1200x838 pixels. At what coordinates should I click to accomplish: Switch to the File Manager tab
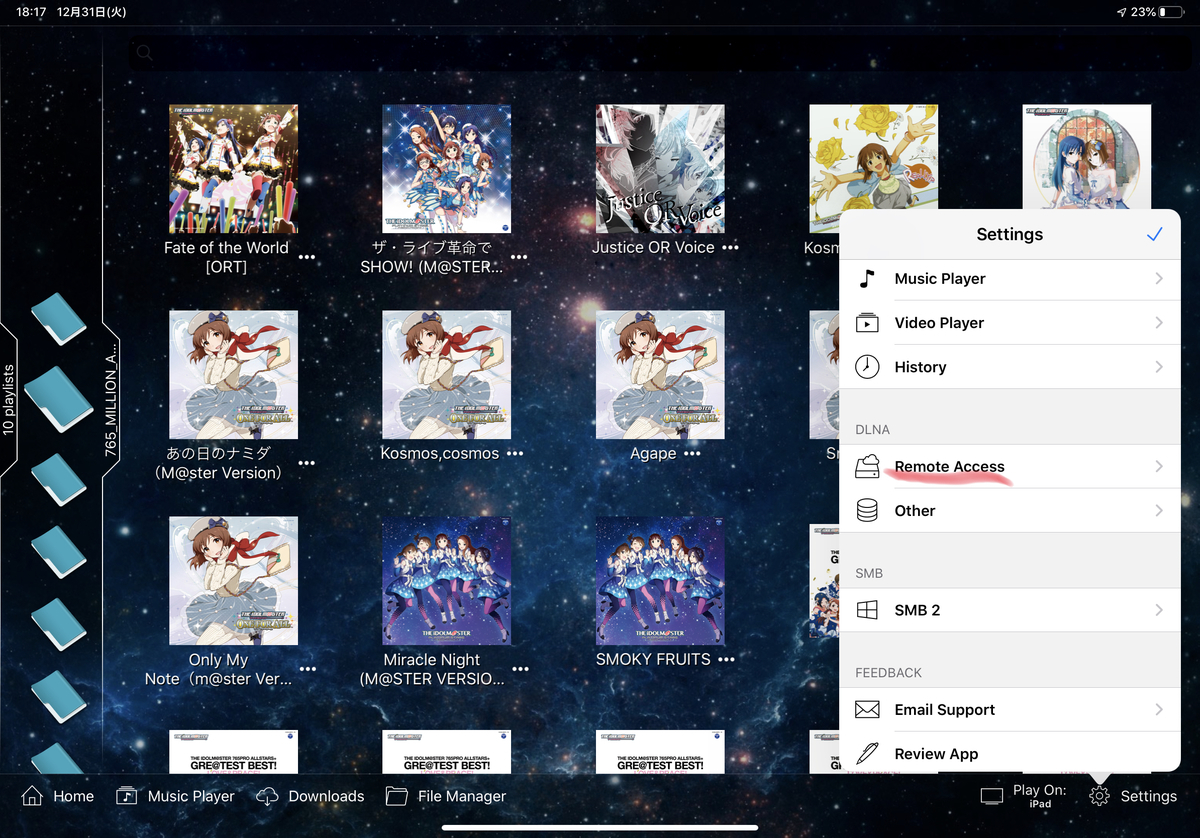pos(446,796)
